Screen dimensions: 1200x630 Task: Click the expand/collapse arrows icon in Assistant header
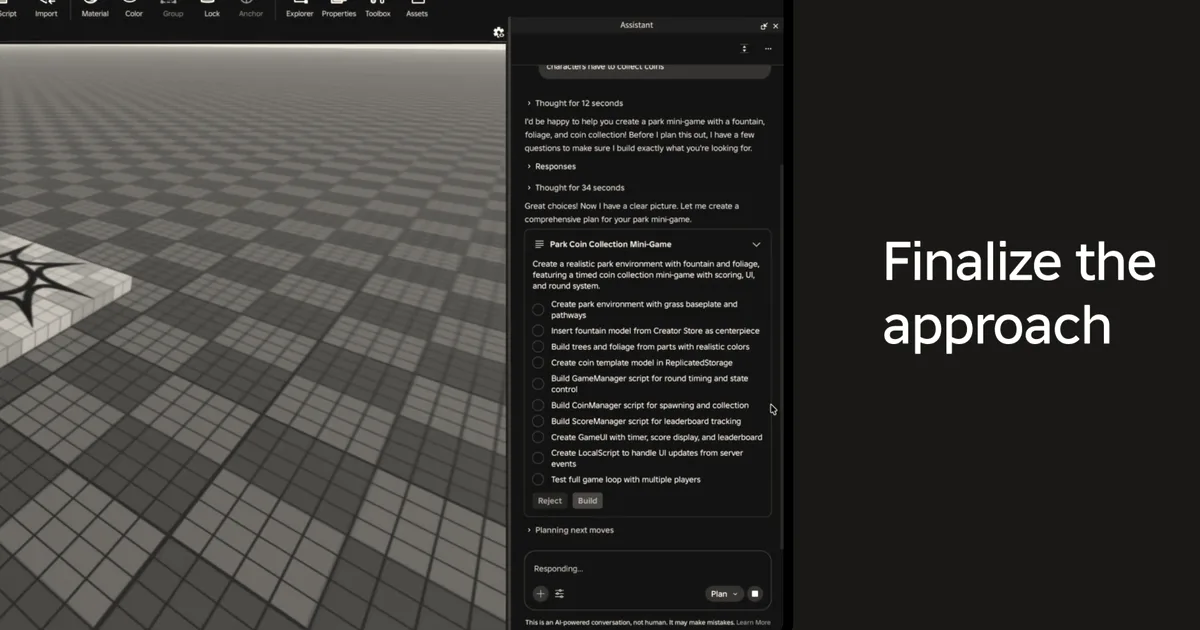click(744, 48)
